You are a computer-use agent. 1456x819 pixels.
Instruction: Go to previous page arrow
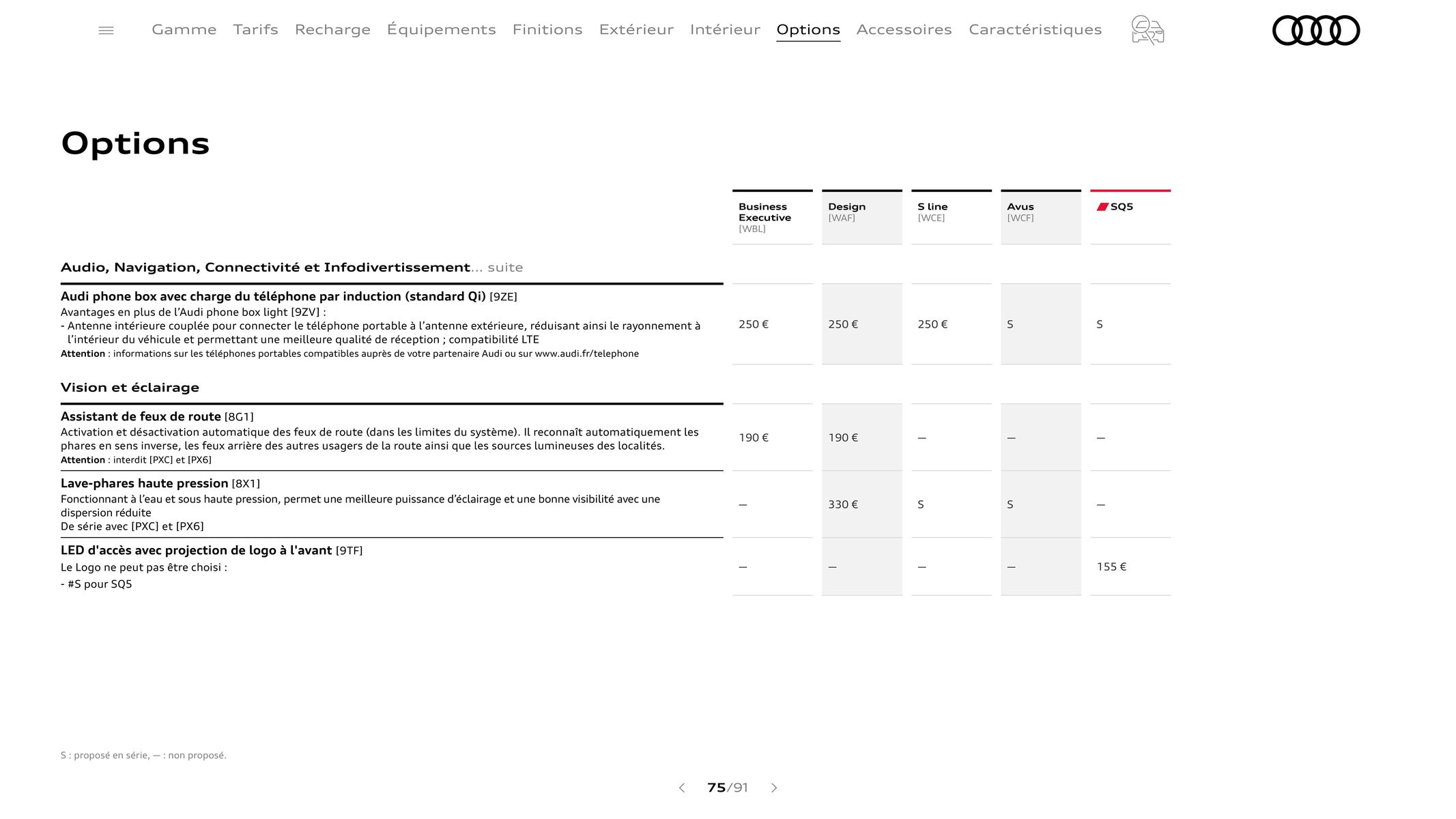tap(681, 788)
